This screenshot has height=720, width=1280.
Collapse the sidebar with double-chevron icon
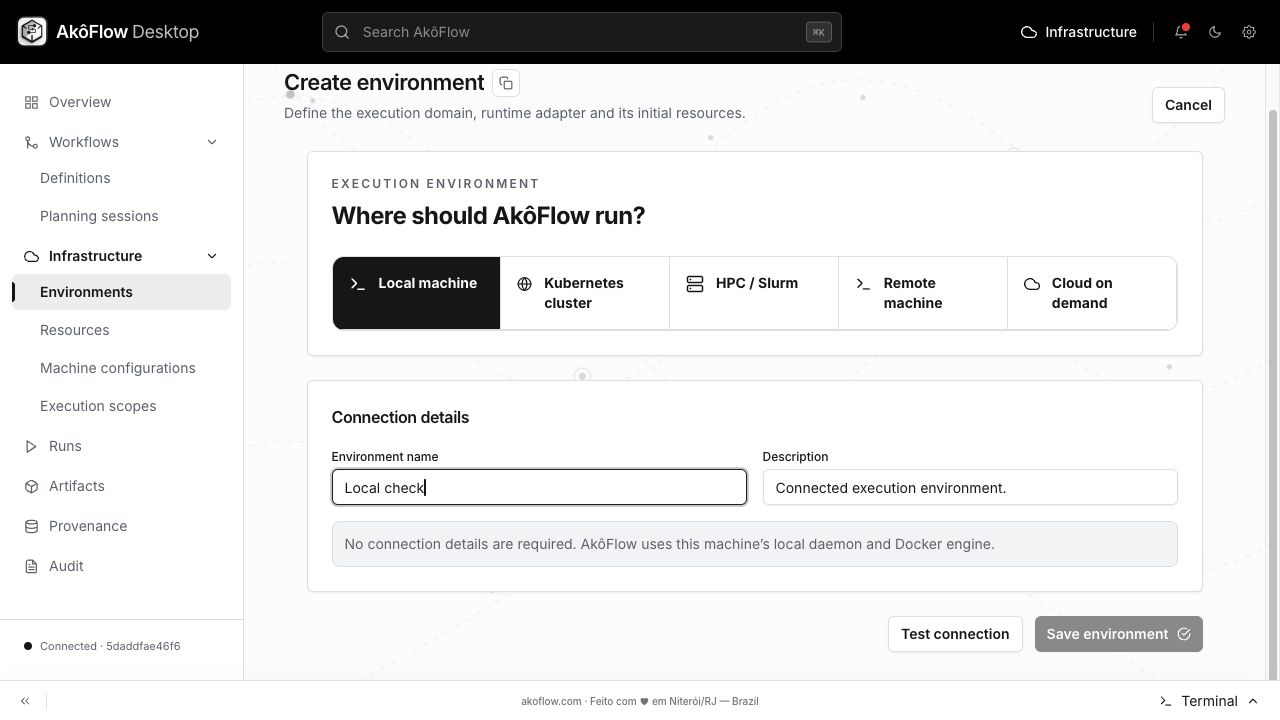pos(25,701)
